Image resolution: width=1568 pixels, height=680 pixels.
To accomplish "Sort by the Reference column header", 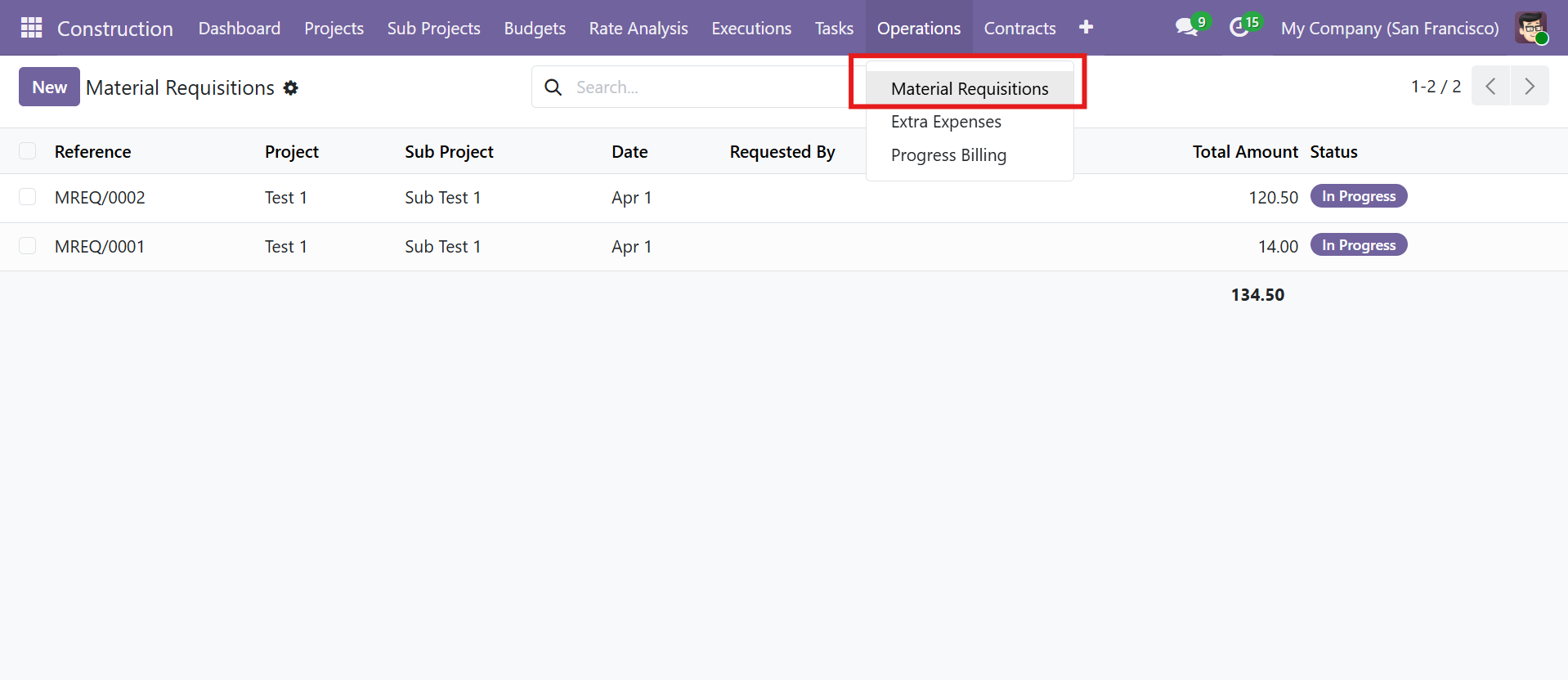I will (x=92, y=152).
